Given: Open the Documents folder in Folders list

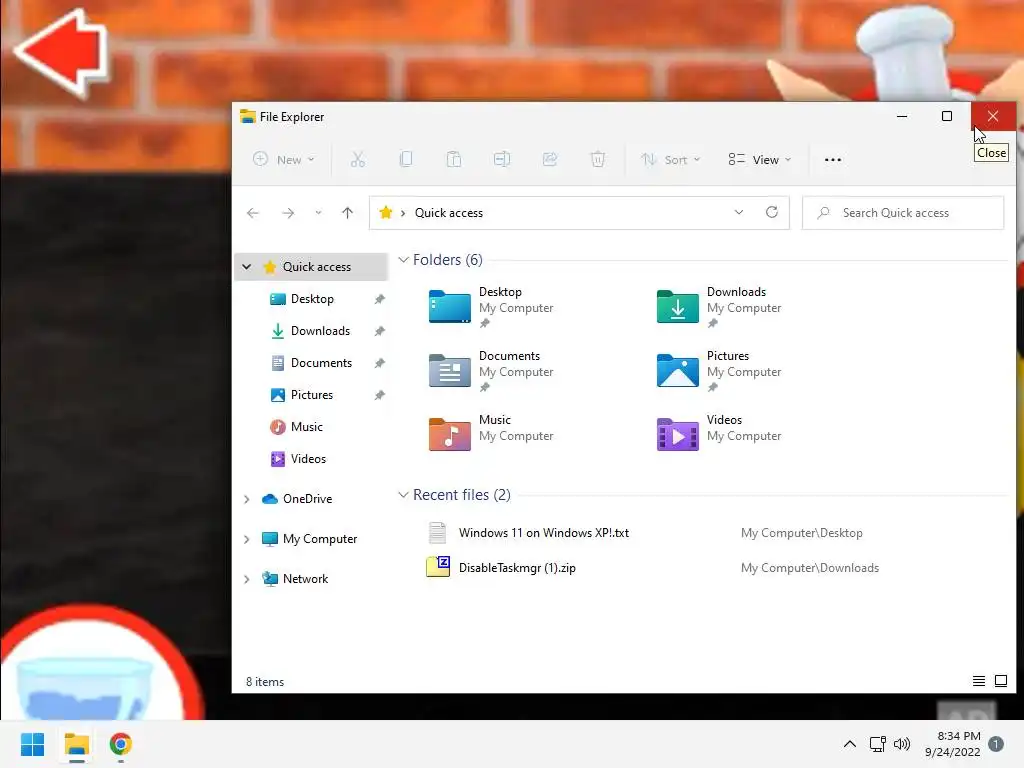Looking at the screenshot, I should click(491, 370).
